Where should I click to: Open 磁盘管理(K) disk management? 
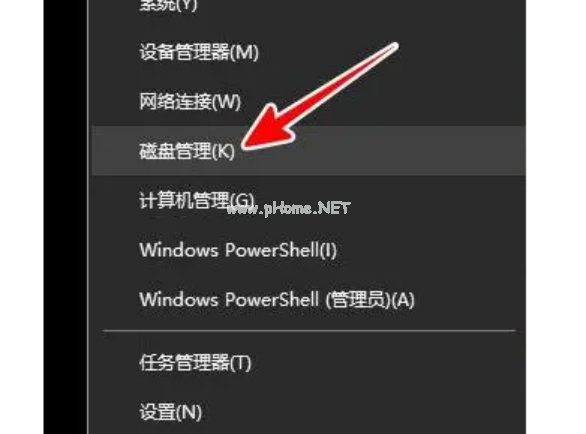point(308,151)
